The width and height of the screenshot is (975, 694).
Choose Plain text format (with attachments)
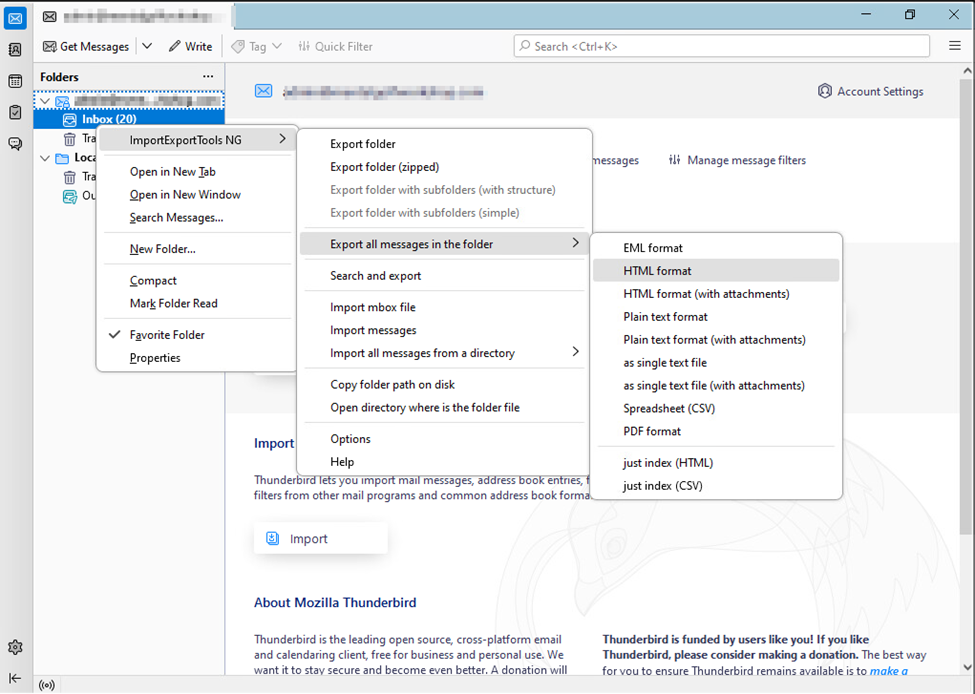pos(716,340)
